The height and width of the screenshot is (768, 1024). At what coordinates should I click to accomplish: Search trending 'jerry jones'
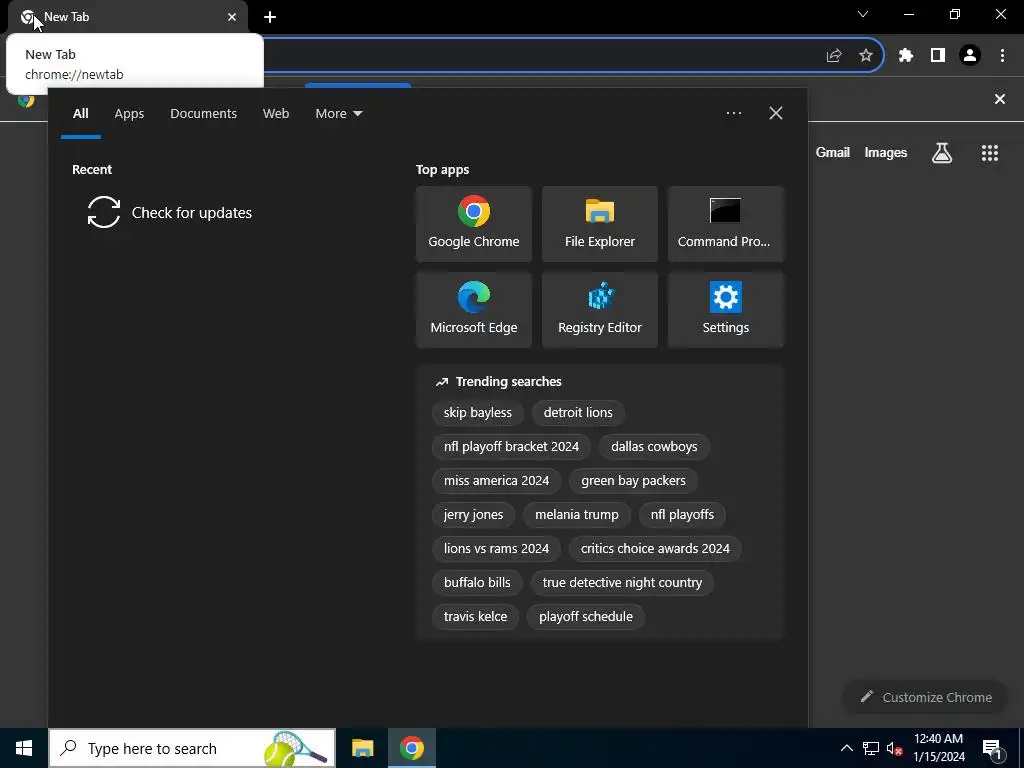tap(473, 515)
